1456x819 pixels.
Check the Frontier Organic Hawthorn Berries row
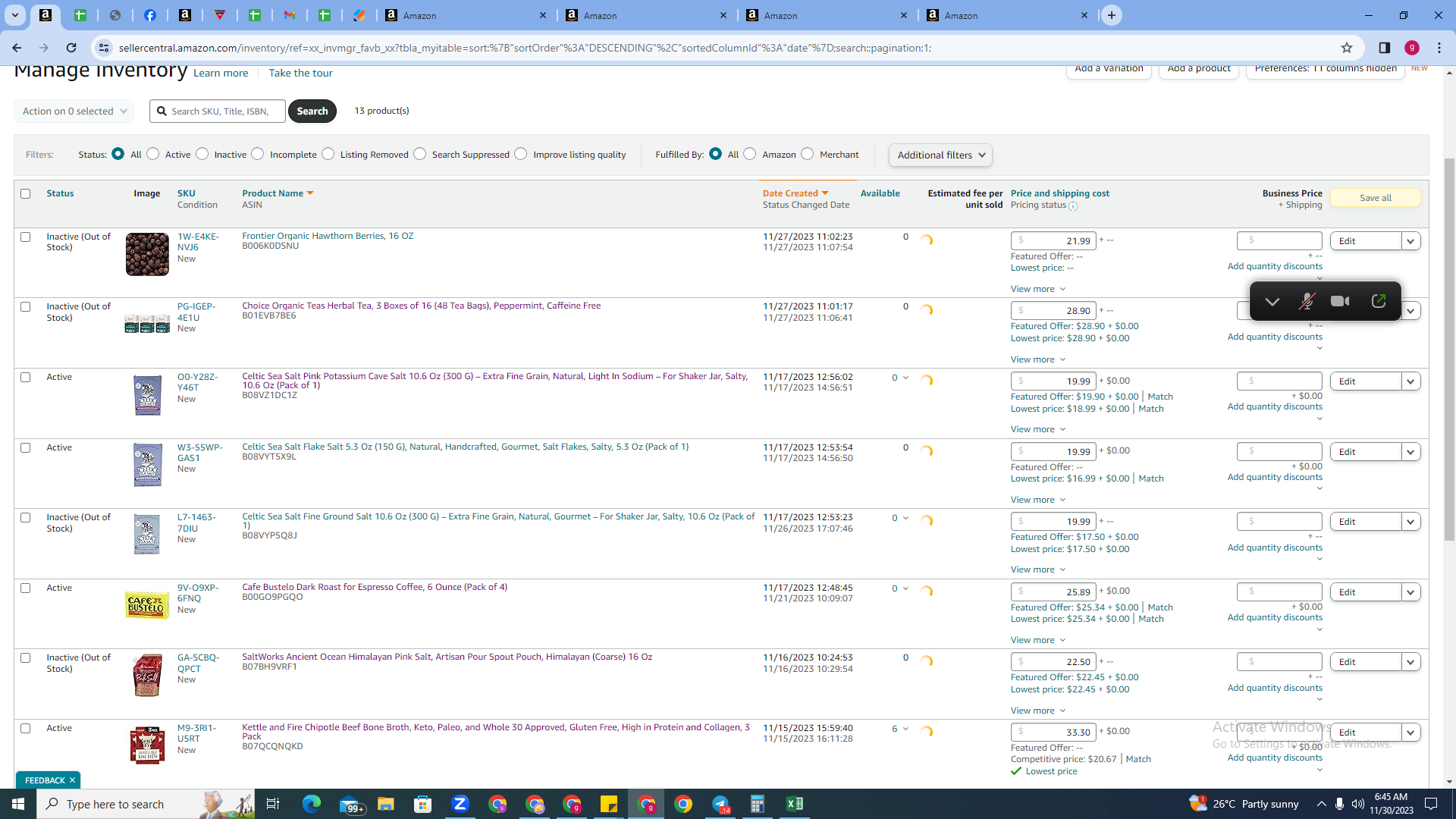(26, 237)
